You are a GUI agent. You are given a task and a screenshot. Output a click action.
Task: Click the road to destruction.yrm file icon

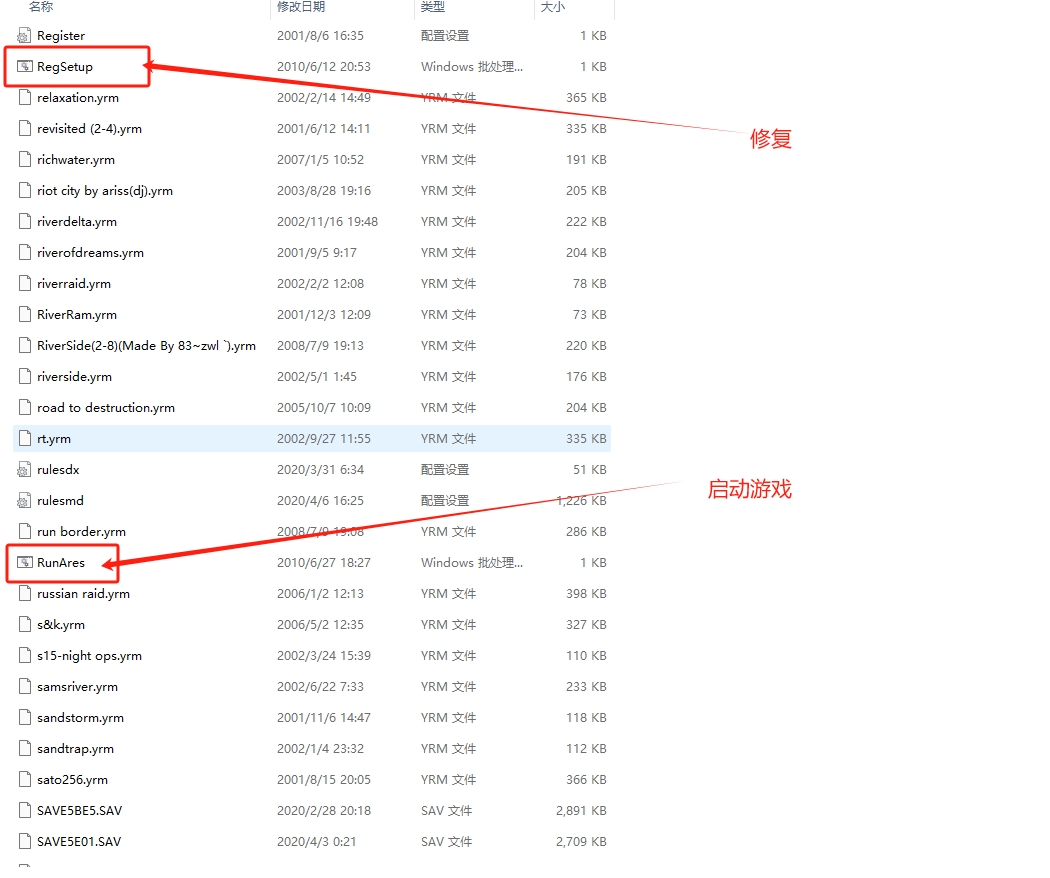(25, 408)
